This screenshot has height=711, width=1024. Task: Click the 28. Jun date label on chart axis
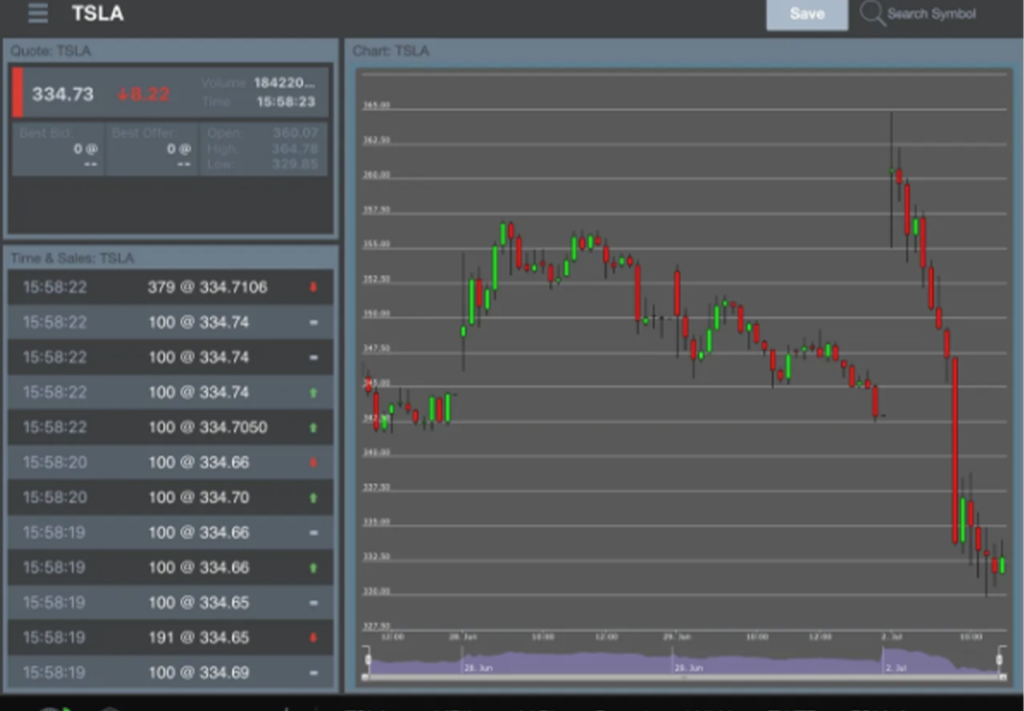click(463, 637)
